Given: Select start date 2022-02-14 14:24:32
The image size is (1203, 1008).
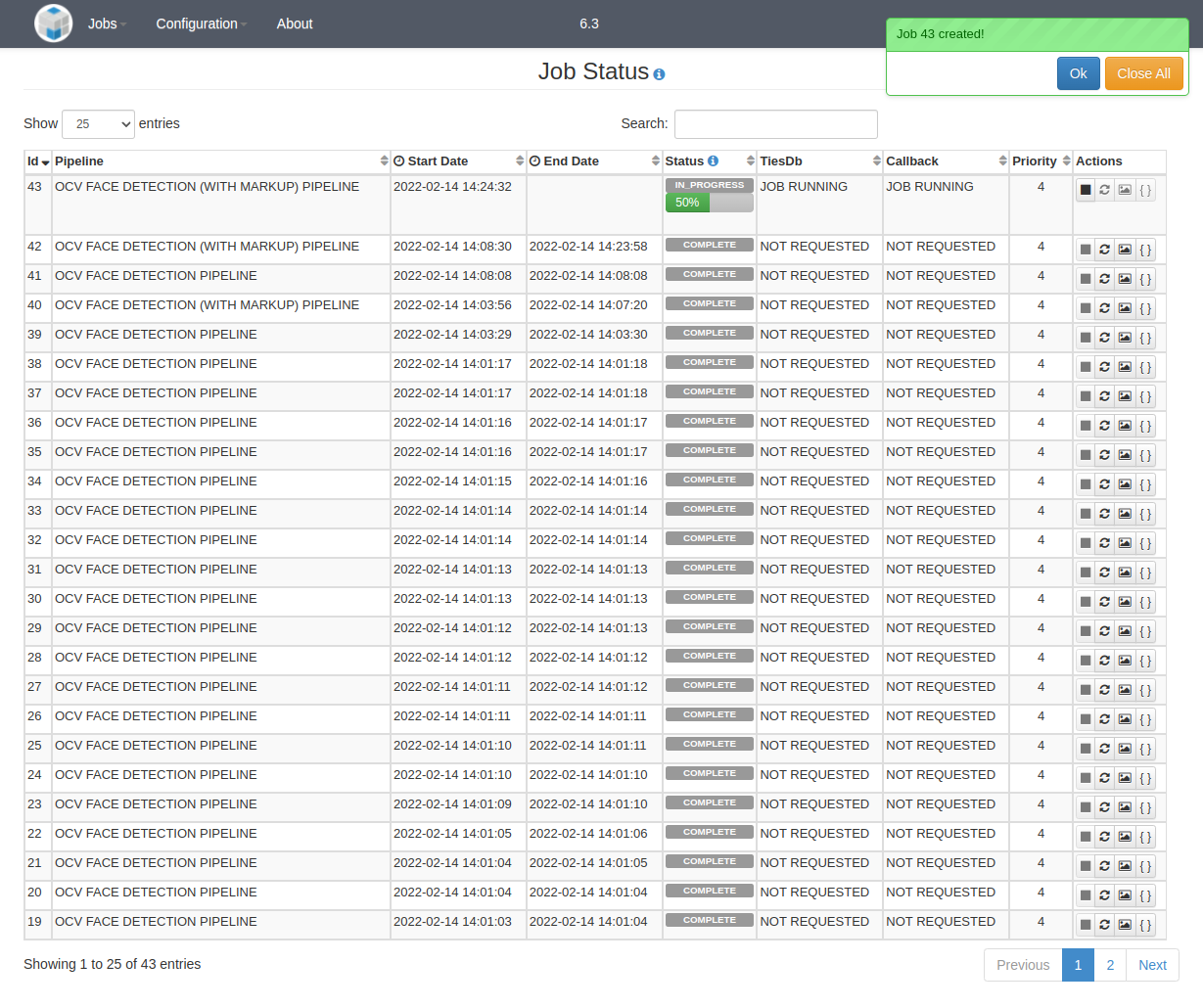Looking at the screenshot, I should 452,187.
